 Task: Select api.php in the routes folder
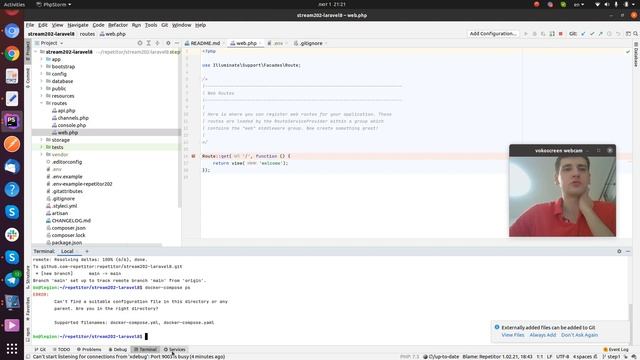(x=66, y=111)
